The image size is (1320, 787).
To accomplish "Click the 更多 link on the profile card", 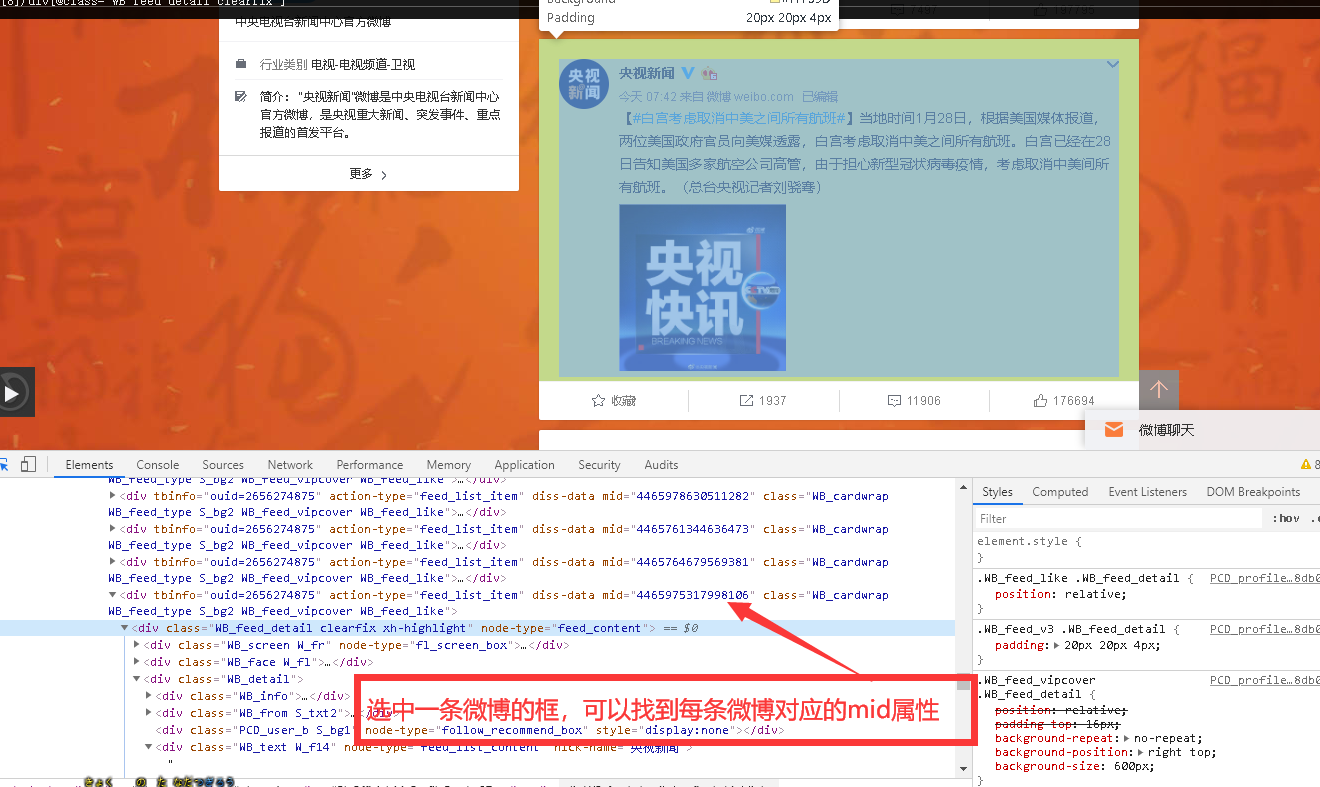I will [368, 174].
